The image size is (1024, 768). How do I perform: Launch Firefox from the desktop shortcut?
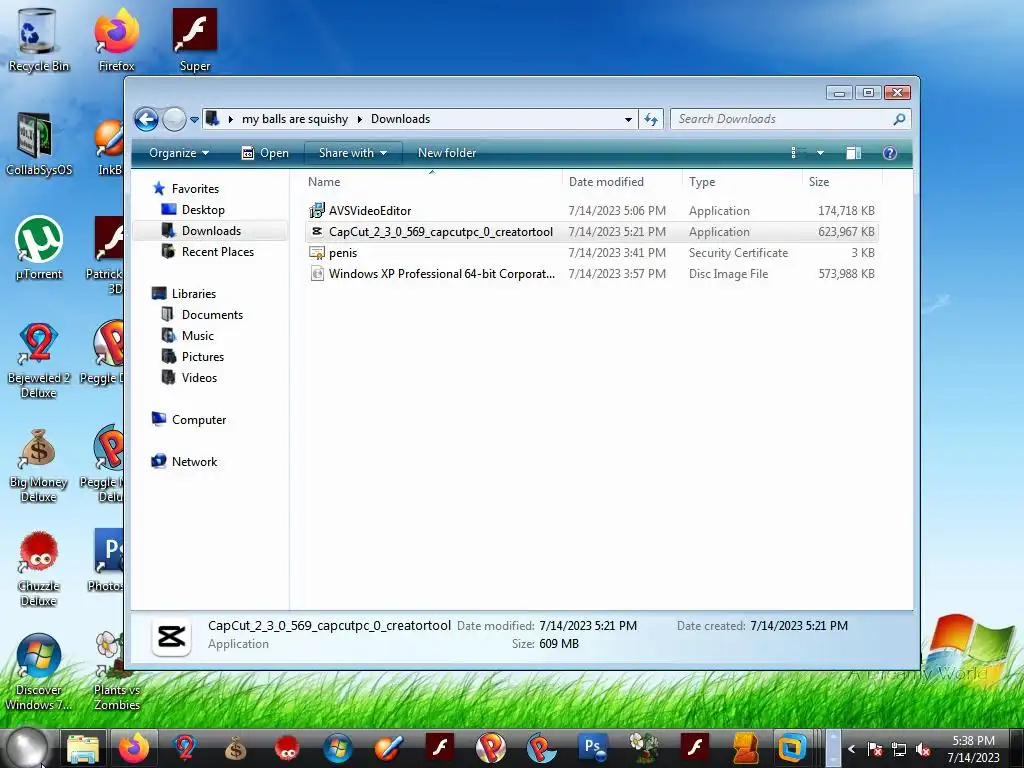tap(116, 39)
